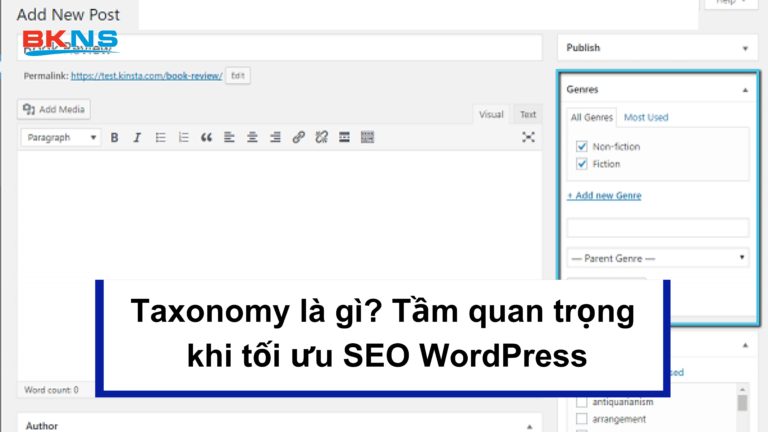
Task: Remove link with unlink icon
Action: 321,138
